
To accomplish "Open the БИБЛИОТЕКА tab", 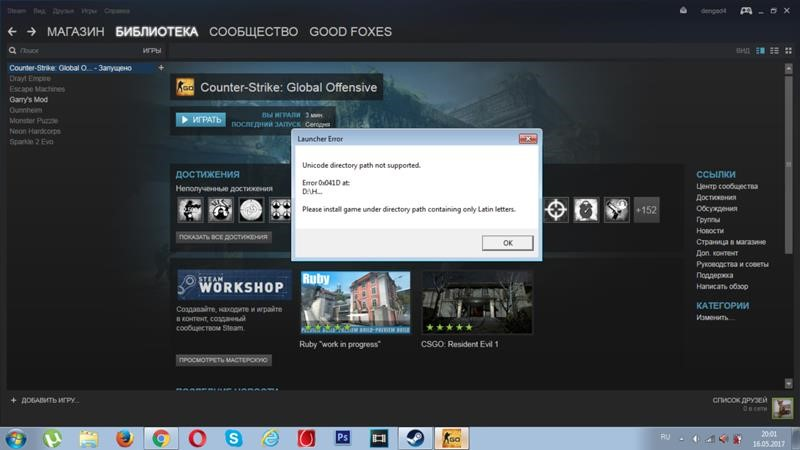I will coord(157,32).
